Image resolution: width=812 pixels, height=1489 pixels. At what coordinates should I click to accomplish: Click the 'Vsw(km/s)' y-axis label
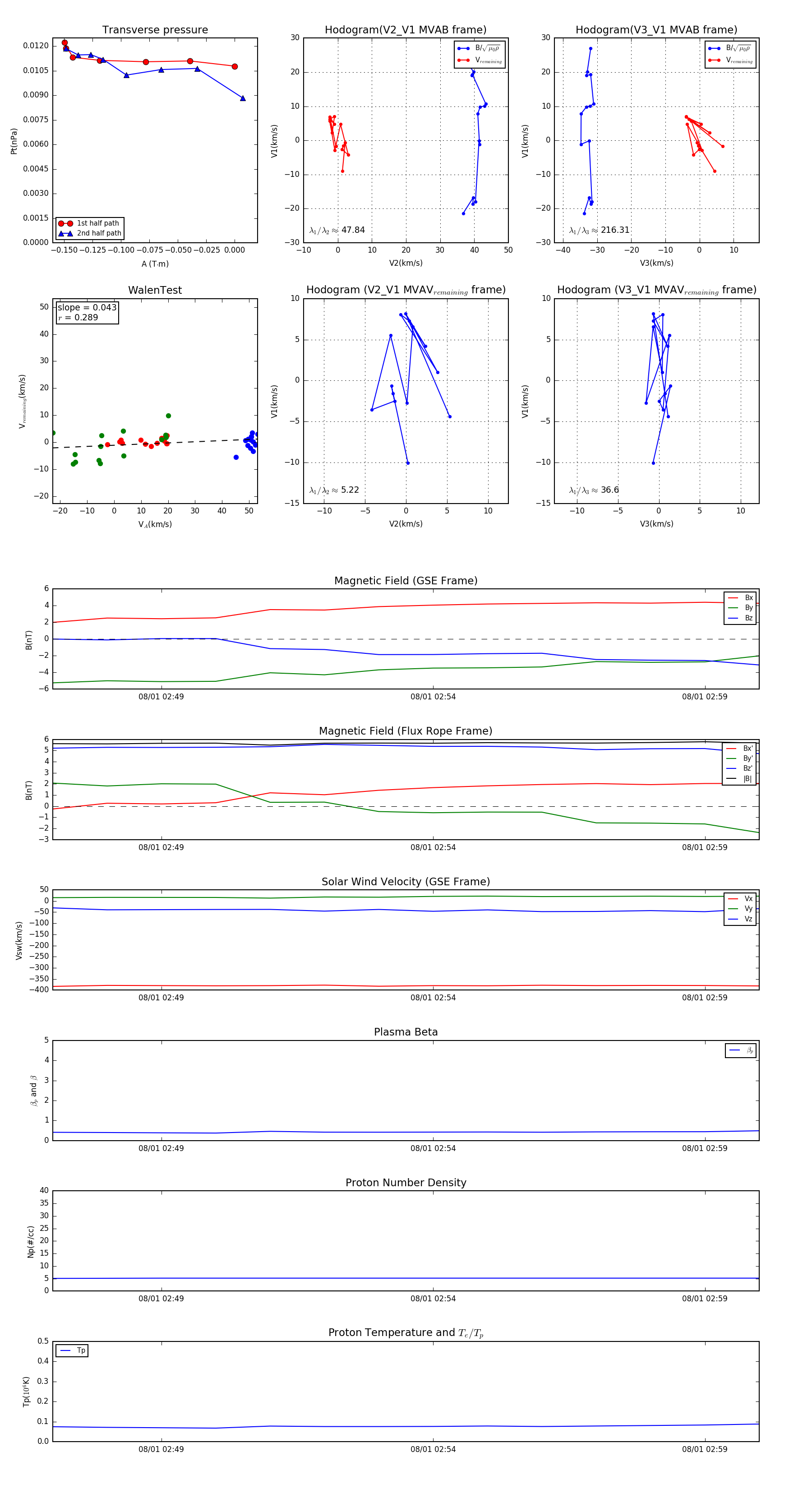19,940
